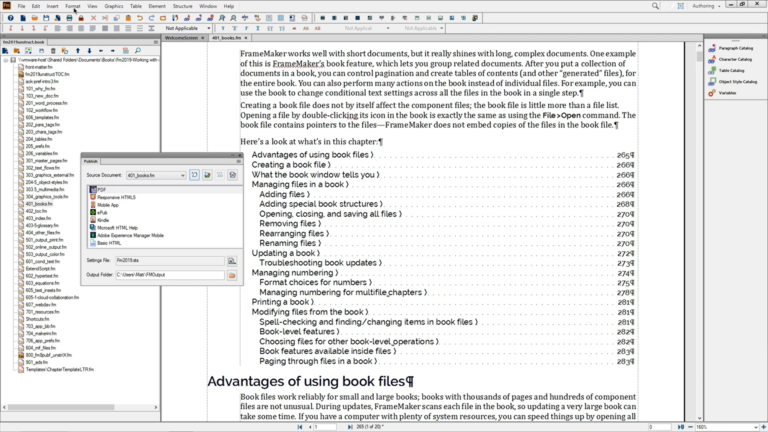
Task: Select 402_toc.fm in the book tree
Action: click(x=36, y=211)
